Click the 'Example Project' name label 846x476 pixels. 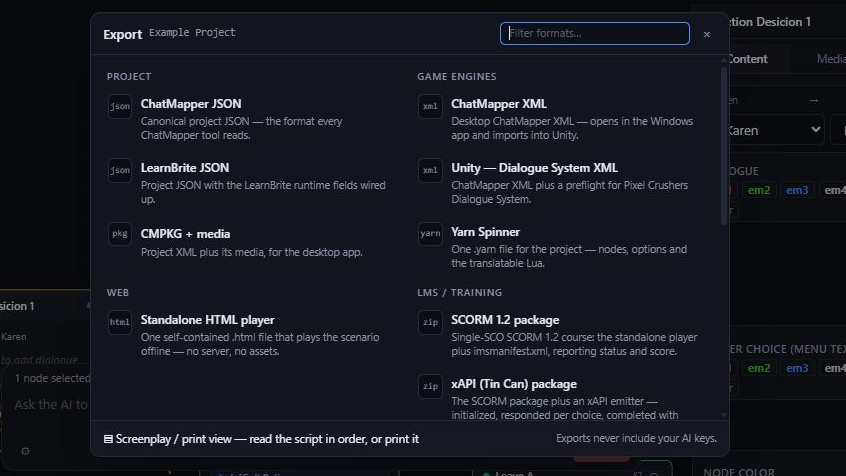click(x=192, y=32)
